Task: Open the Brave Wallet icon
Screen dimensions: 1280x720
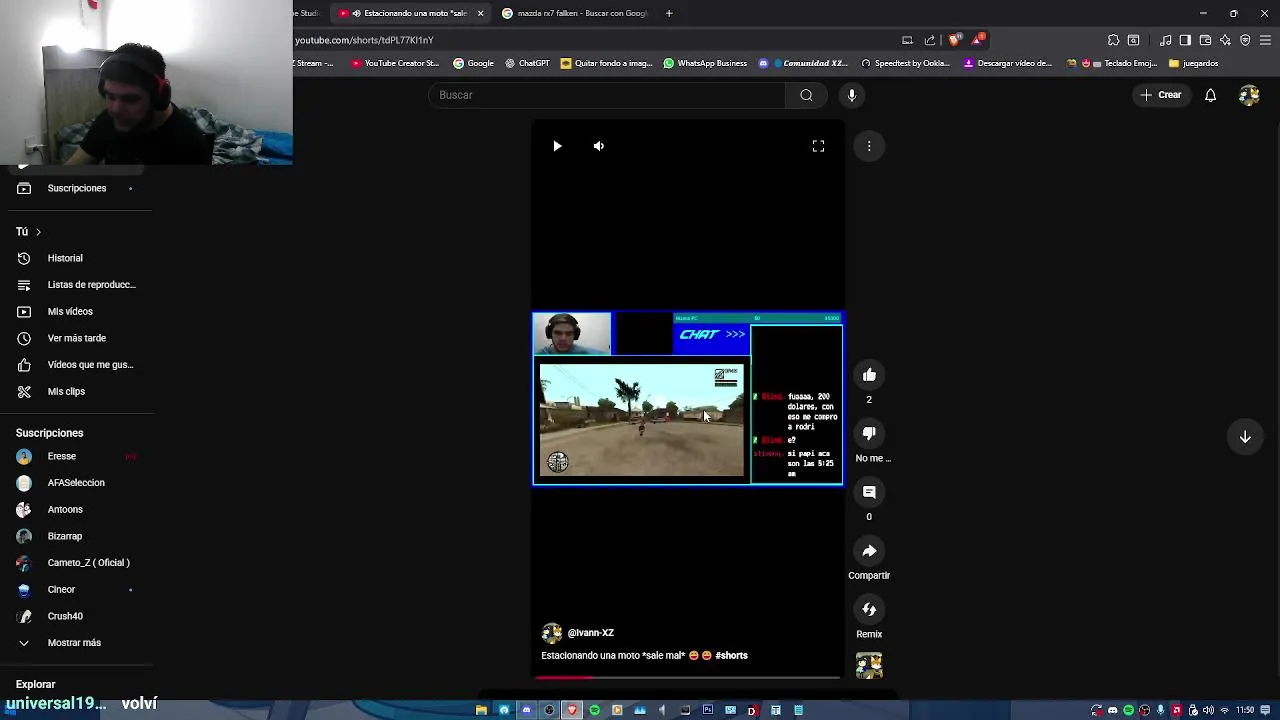Action: tap(1205, 40)
